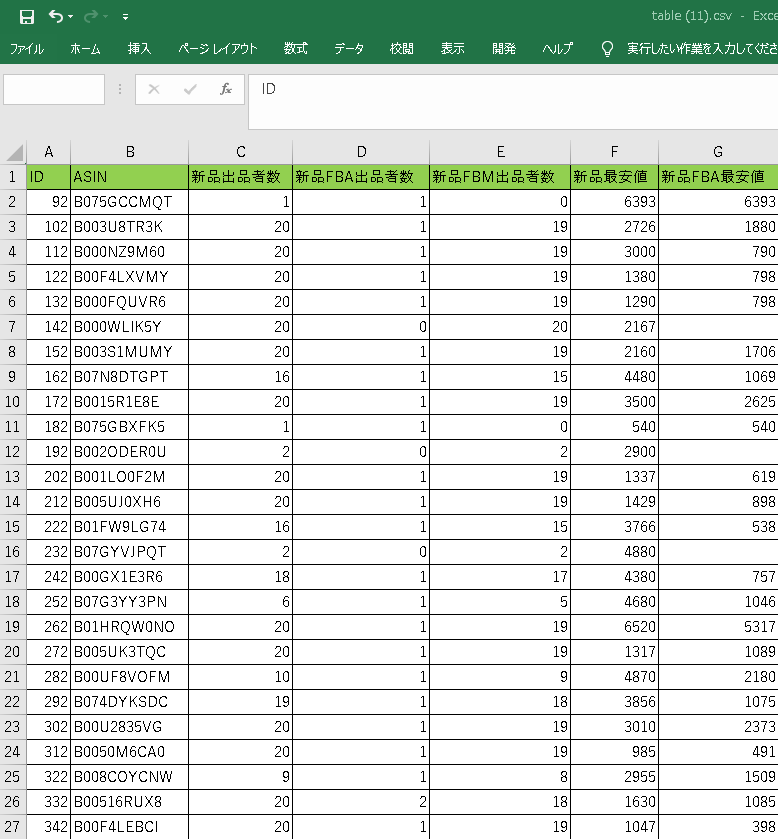This screenshot has height=839, width=778.
Task: Open the Undo history dropdown arrow
Action: (x=72, y=17)
